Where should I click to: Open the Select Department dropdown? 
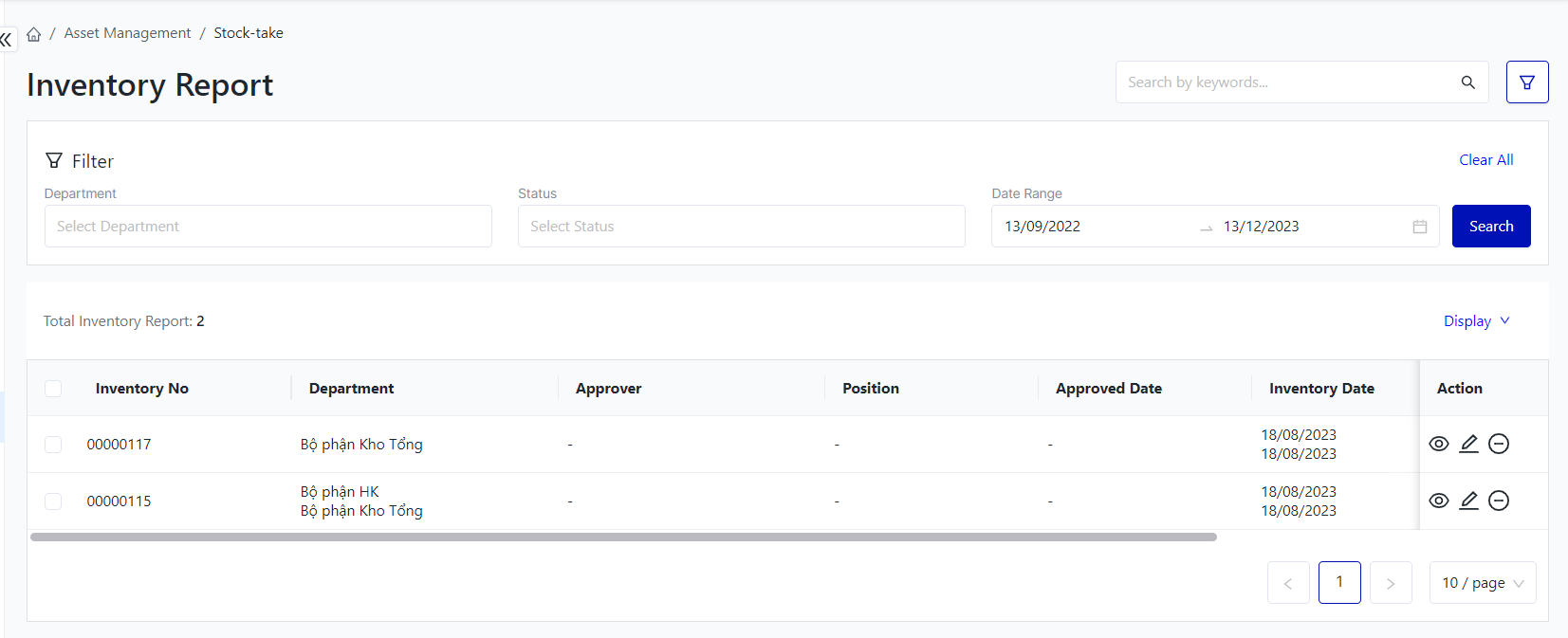[267, 227]
